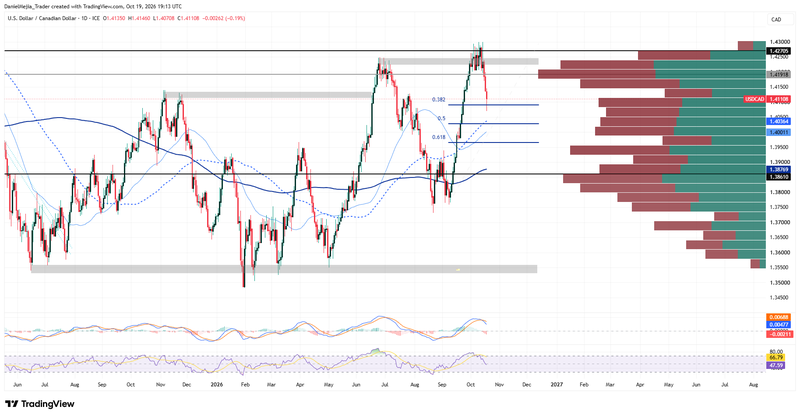The image size is (800, 417).
Task: Click the high price H1.41460 value
Action: (138, 18)
